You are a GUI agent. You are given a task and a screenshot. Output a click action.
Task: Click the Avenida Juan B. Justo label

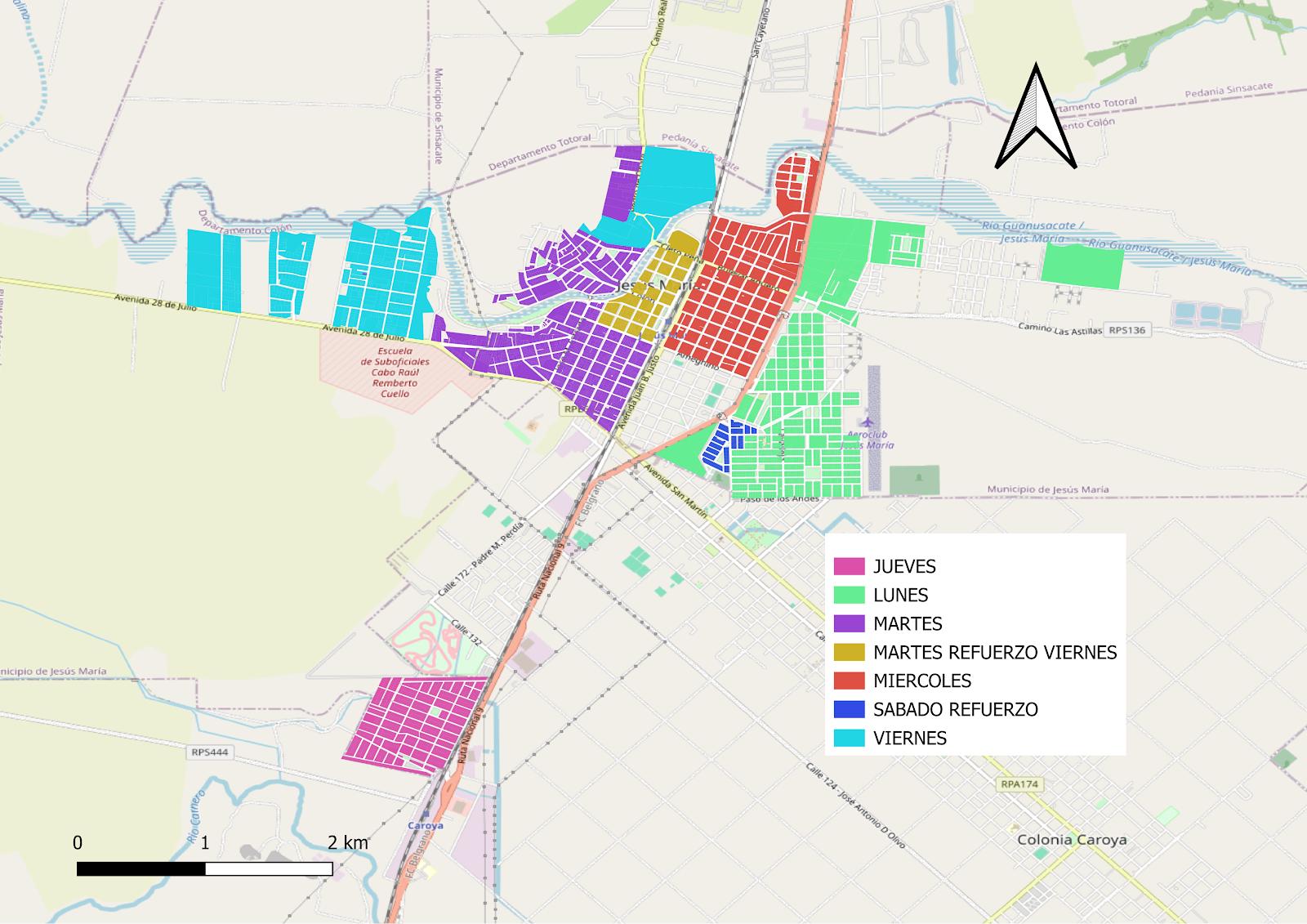coord(638,392)
